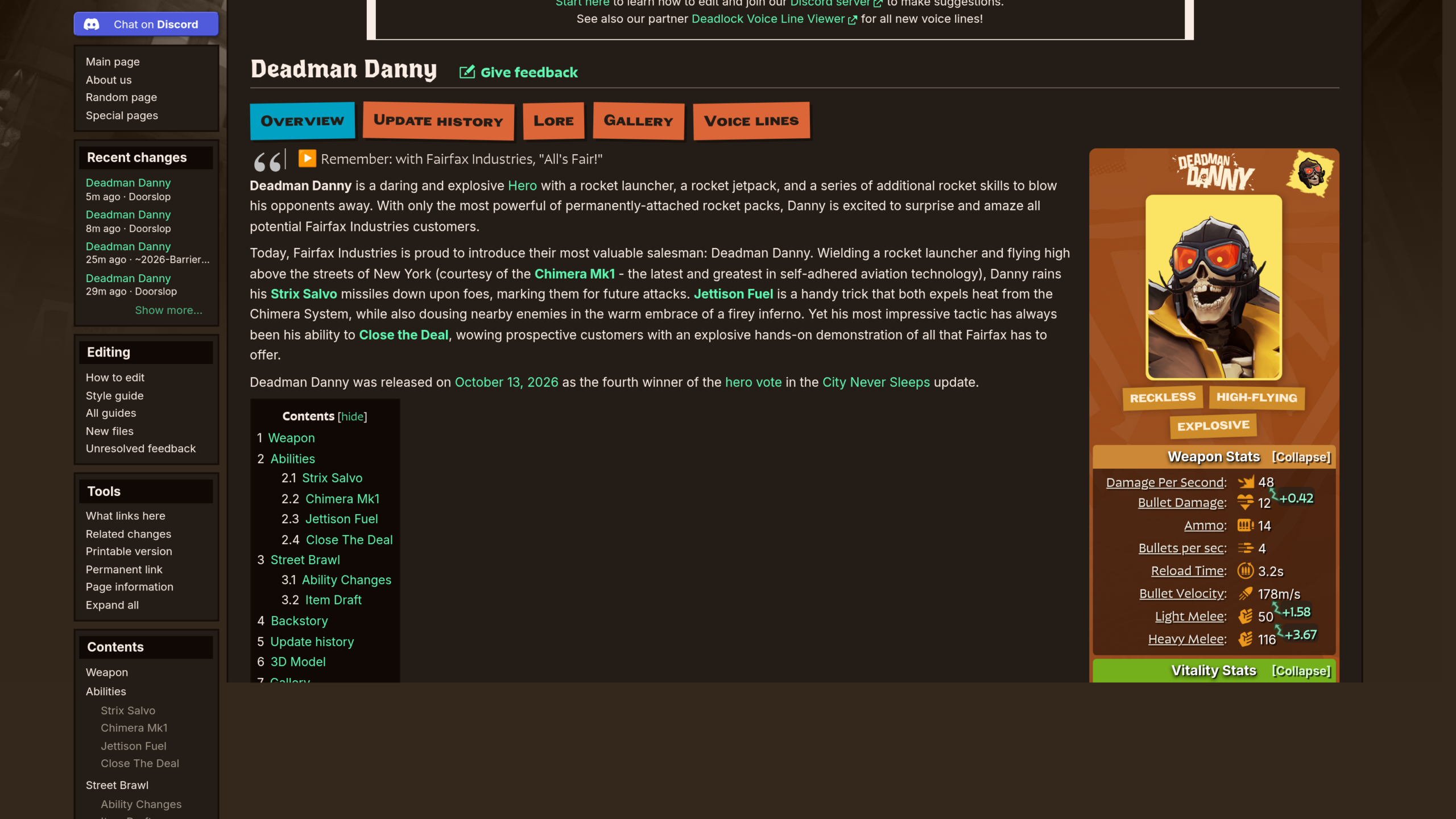Open Random page in sidebar
Image resolution: width=1456 pixels, height=819 pixels.
pos(121,97)
